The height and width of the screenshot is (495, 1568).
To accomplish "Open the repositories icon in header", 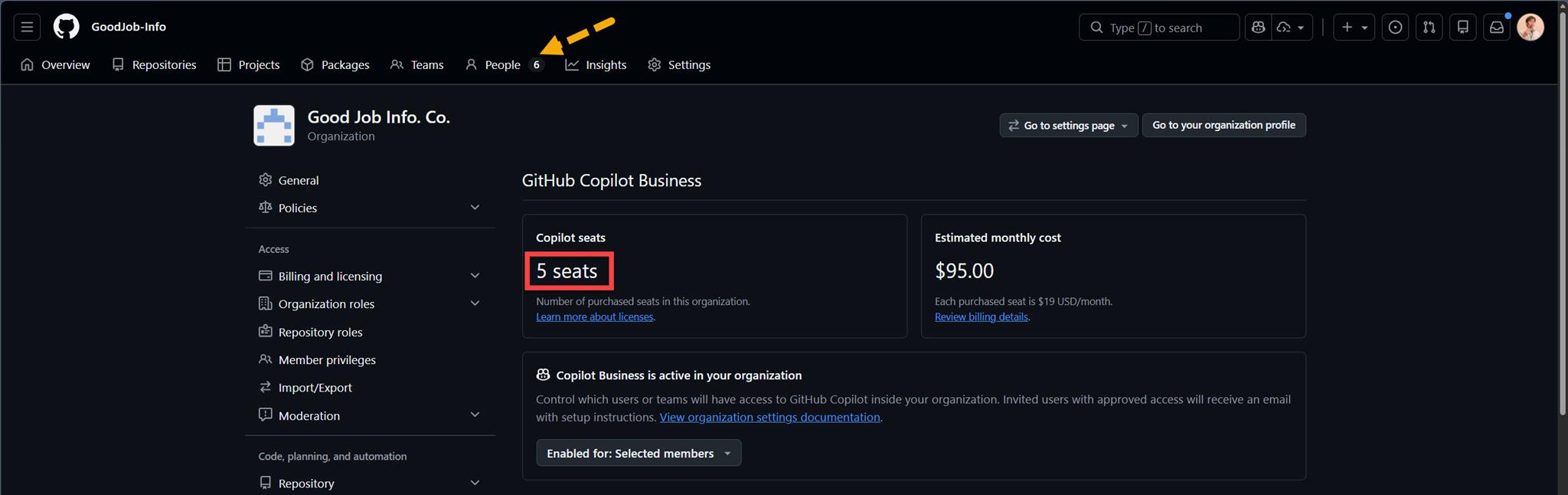I will [x=1462, y=28].
